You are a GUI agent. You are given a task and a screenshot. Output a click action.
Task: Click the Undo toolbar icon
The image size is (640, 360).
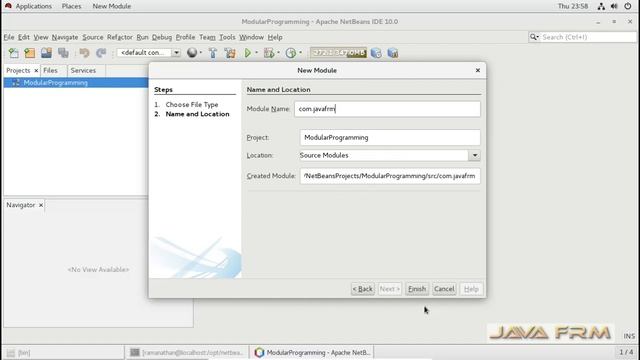point(84,53)
